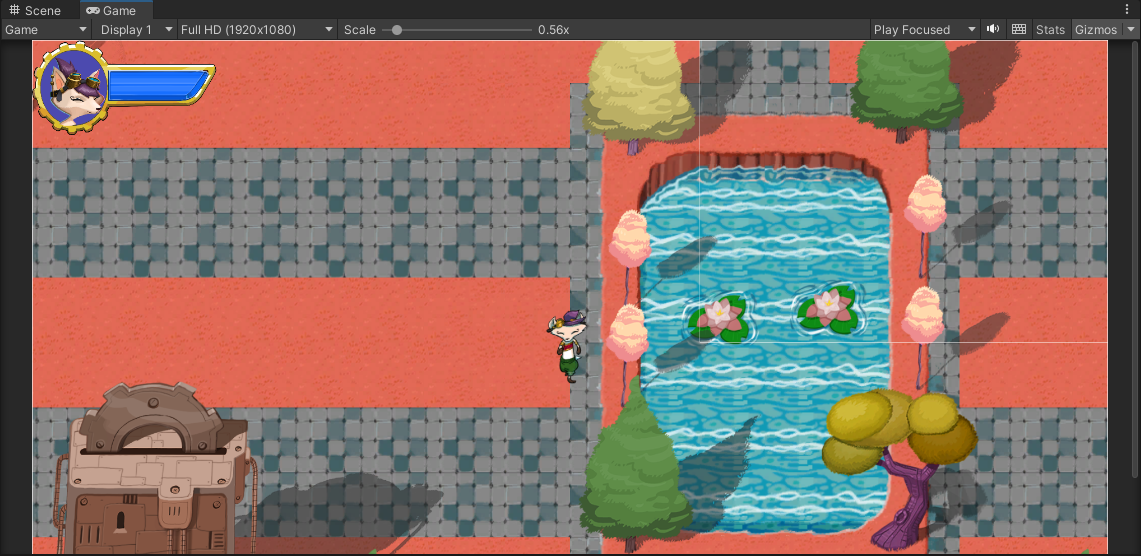Open the Game view mode dropdown

46,30
